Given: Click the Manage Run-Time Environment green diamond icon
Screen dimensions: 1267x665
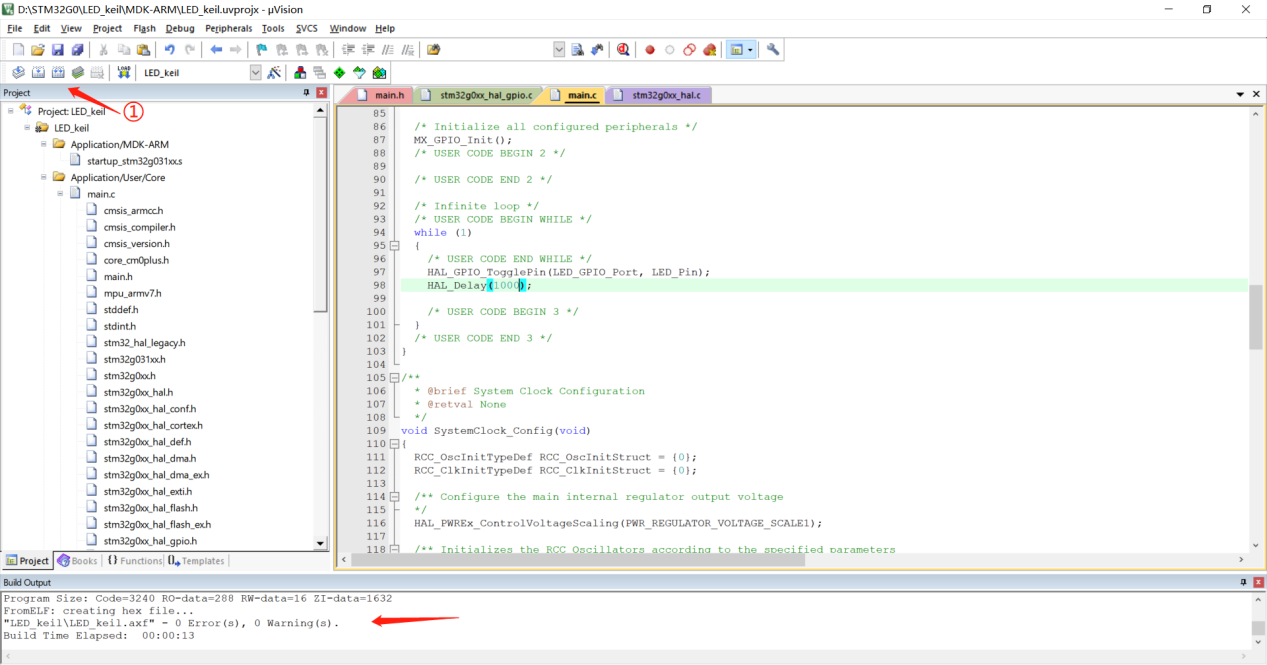Looking at the screenshot, I should point(339,73).
